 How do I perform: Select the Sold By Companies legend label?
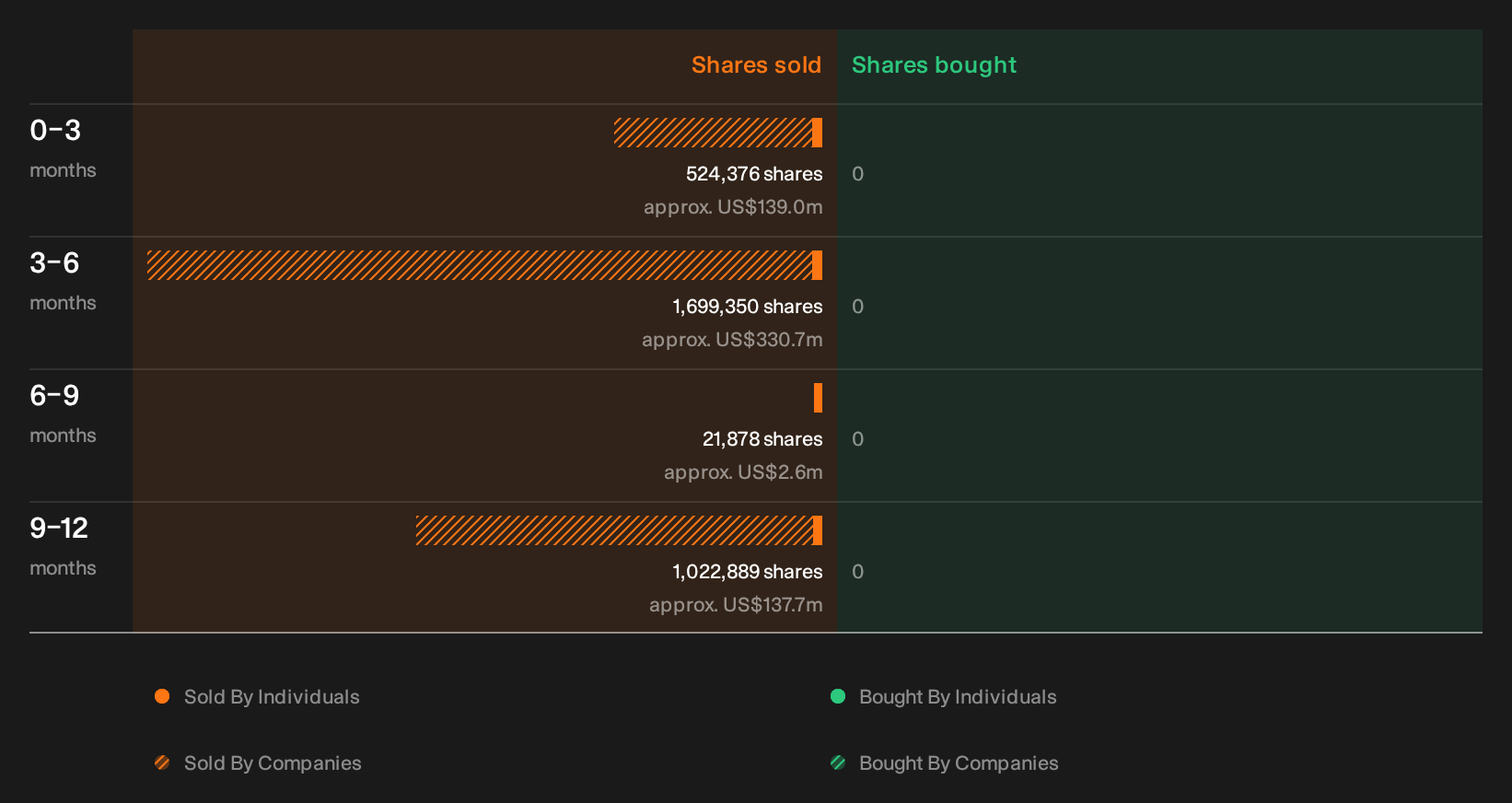[273, 763]
